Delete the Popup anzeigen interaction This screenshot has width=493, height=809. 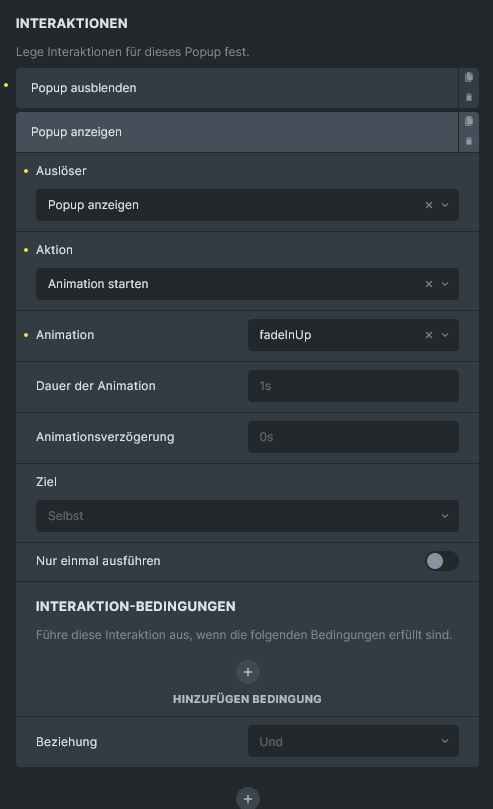pyautogui.click(x=469, y=141)
